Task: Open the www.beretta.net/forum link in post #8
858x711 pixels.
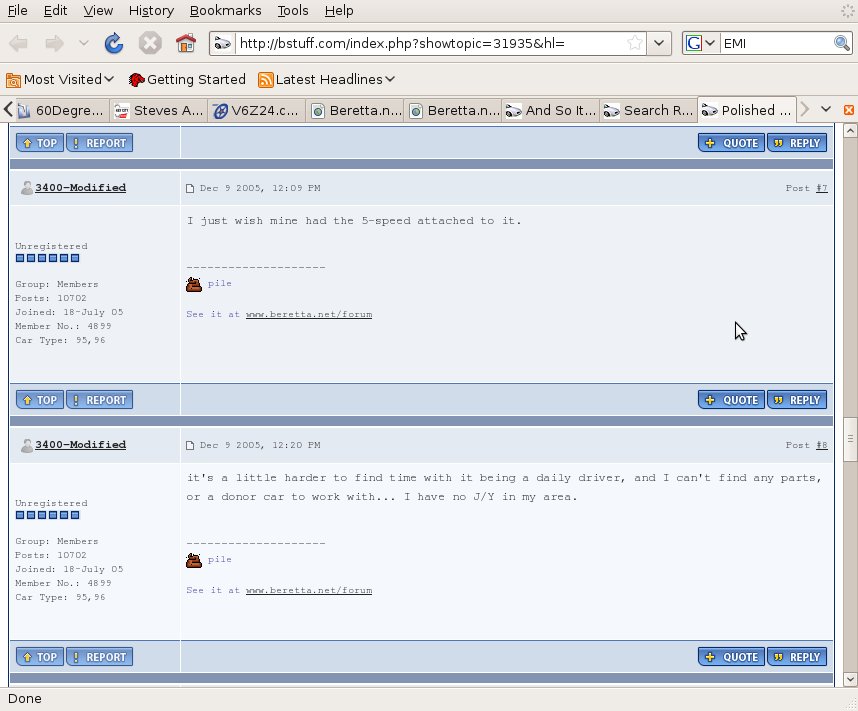Action: pyautogui.click(x=308, y=591)
